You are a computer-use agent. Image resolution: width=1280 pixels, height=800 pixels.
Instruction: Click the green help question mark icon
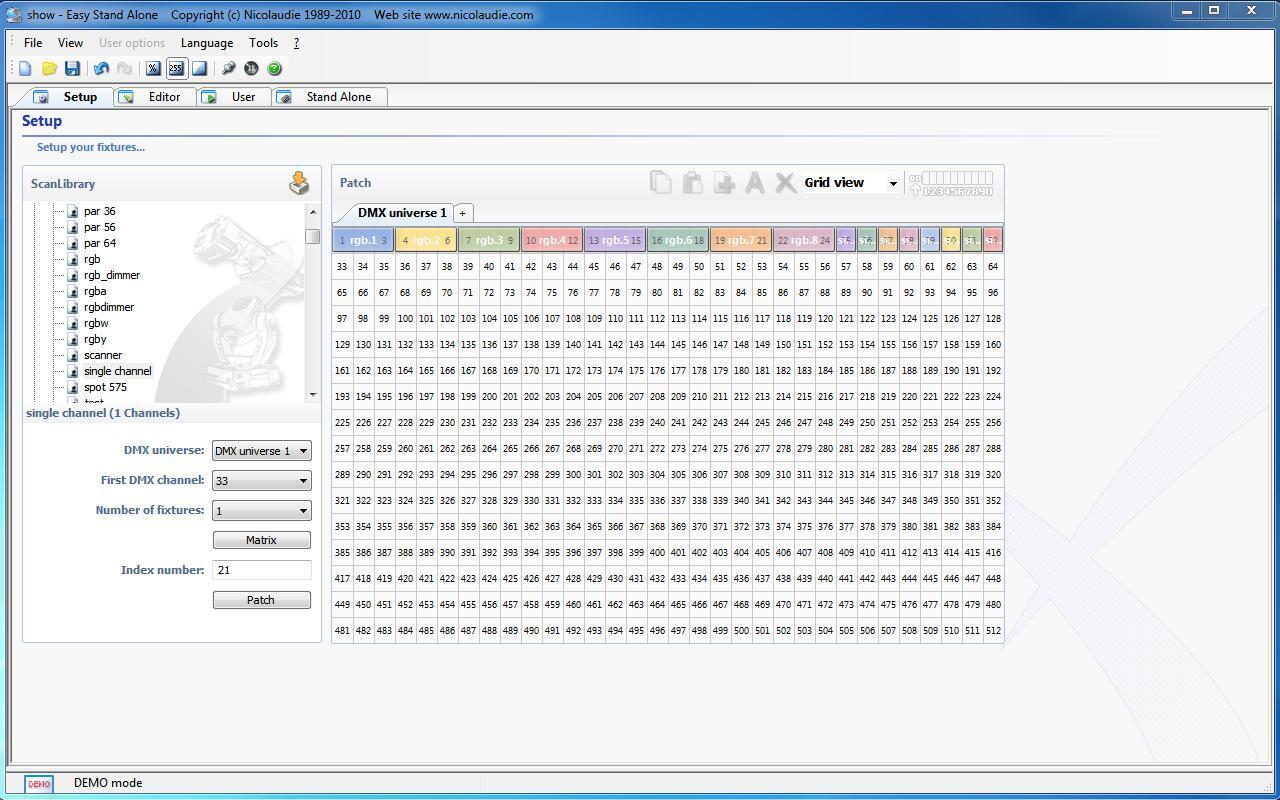tap(275, 69)
